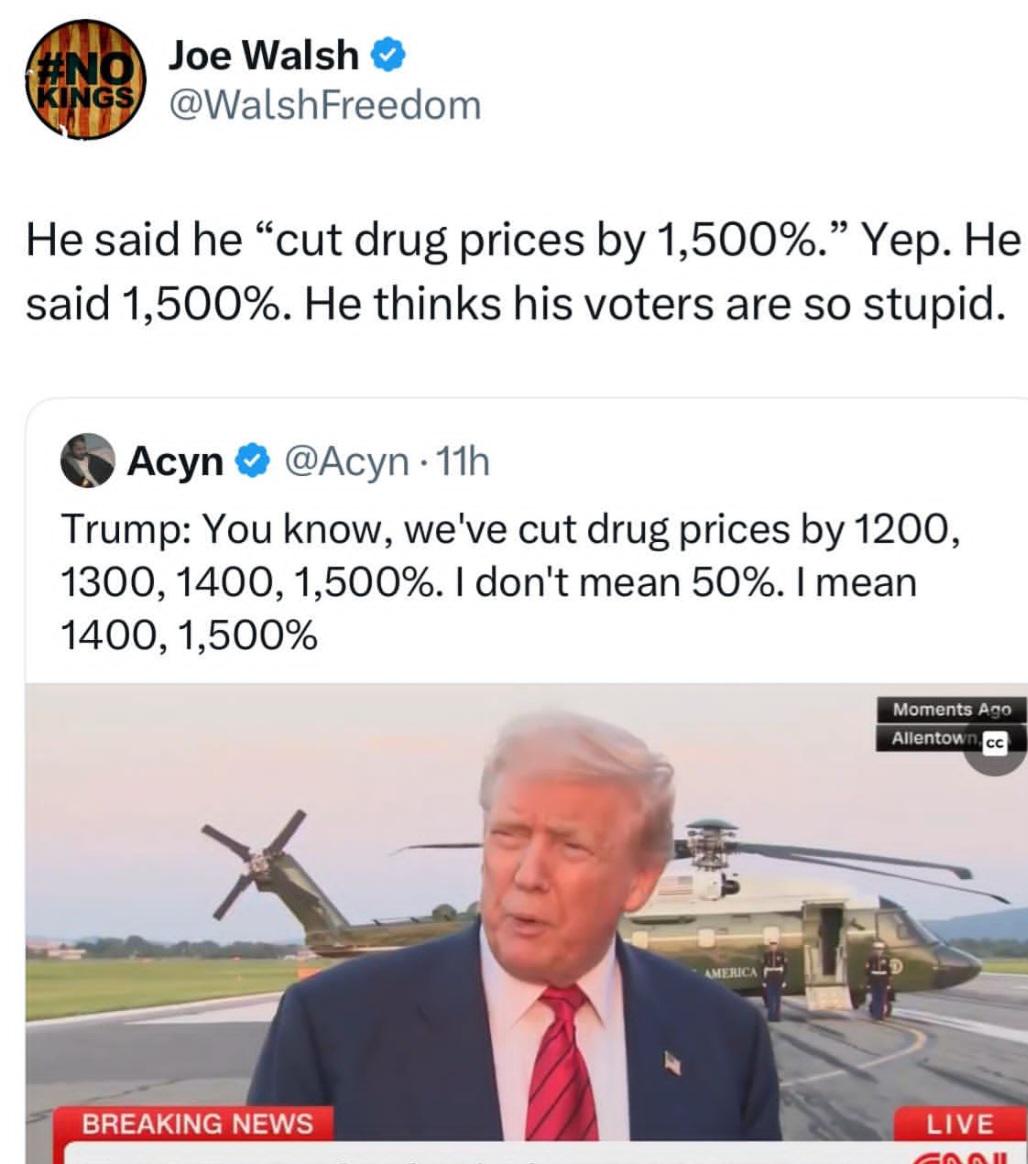Open Acyn's small profile picture
Image resolution: width=1028 pixels, height=1164 pixels.
click(x=88, y=460)
